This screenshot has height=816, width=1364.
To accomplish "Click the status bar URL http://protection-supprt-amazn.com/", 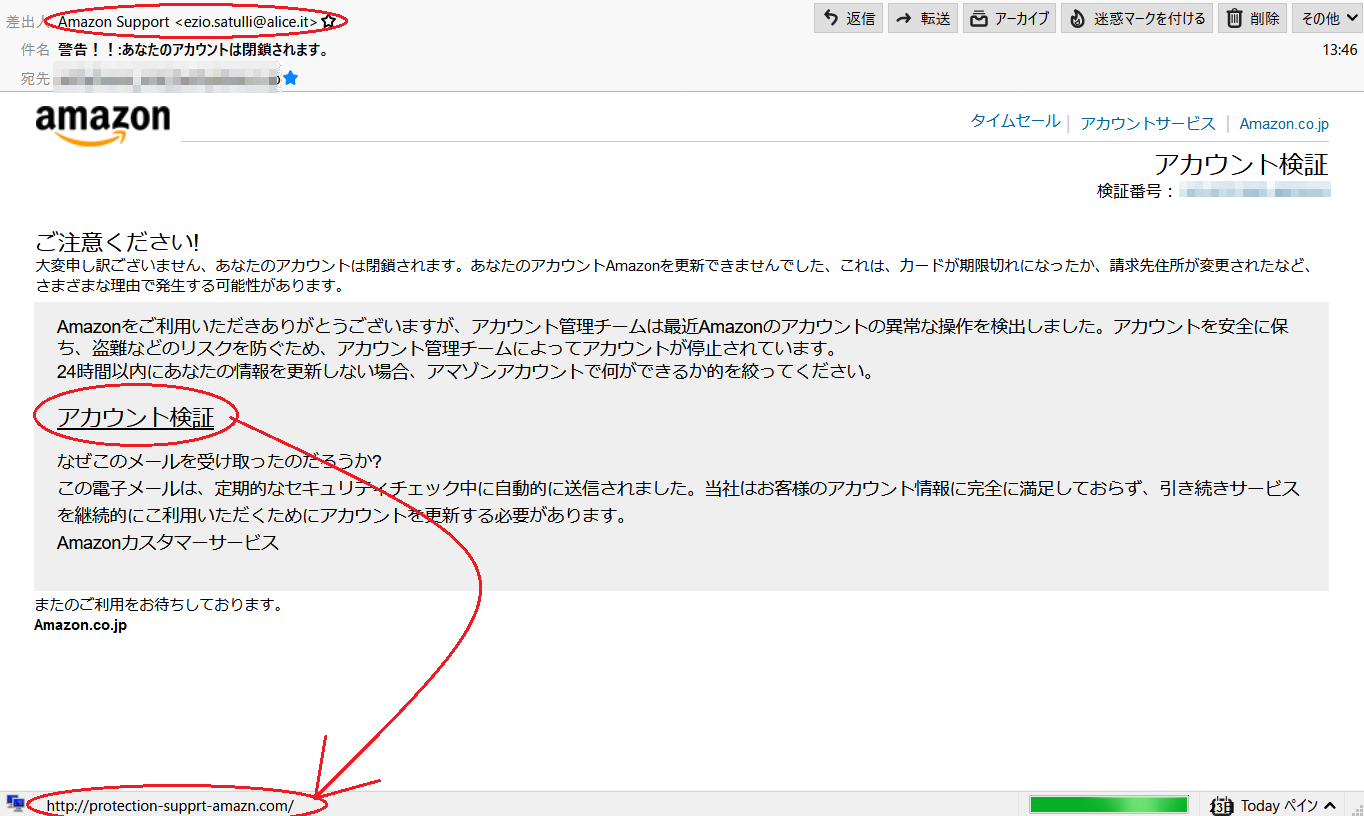I will [x=170, y=806].
